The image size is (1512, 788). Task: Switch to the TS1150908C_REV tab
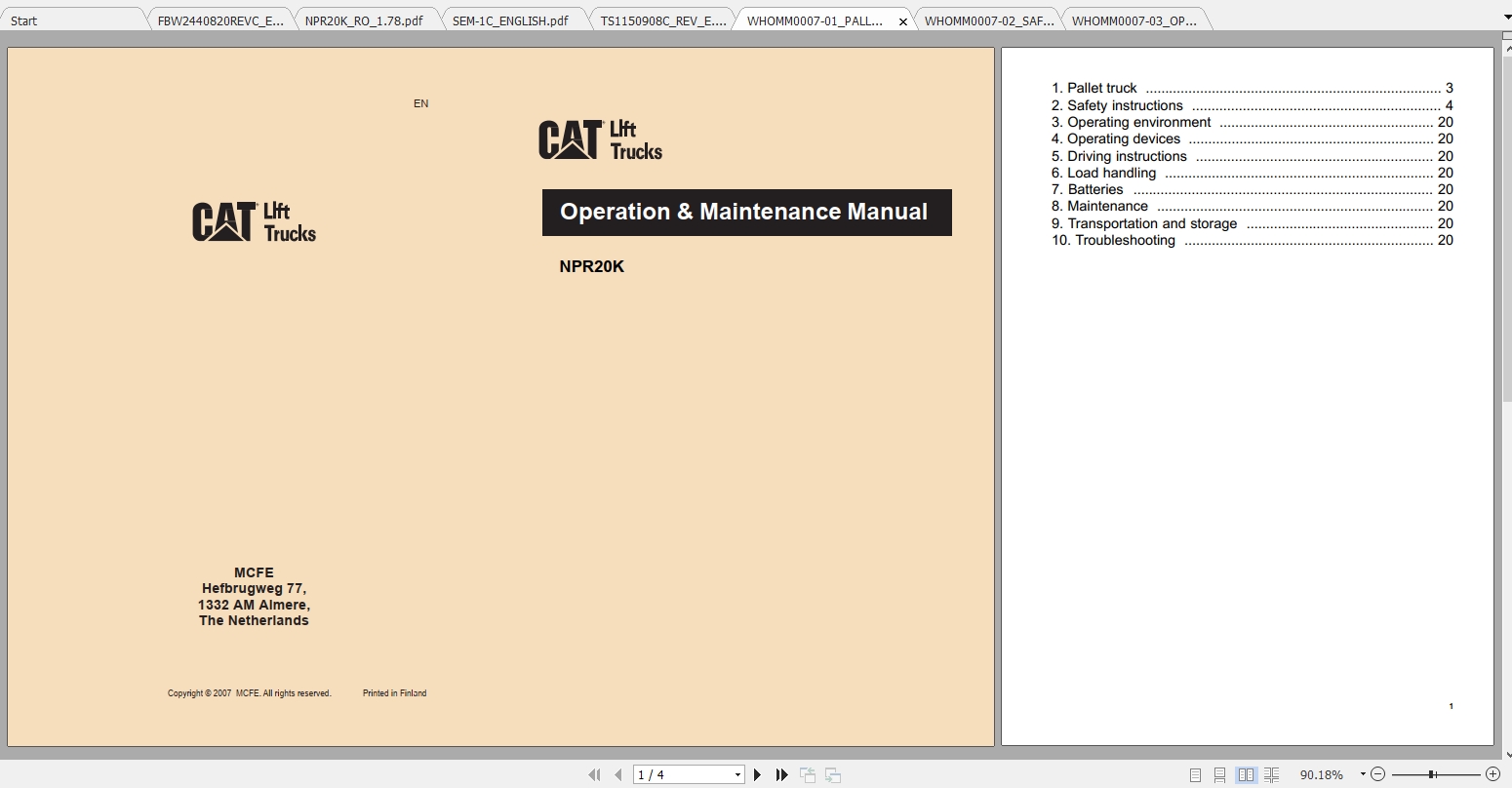663,20
